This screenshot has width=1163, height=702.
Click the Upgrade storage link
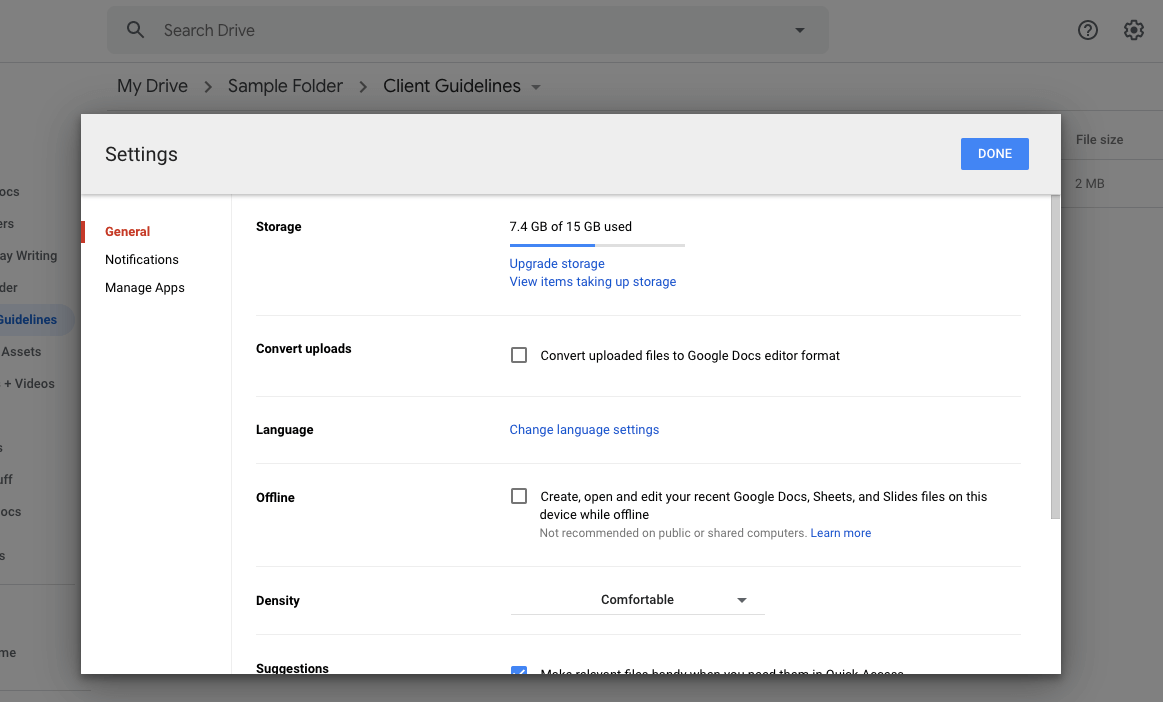click(x=557, y=263)
